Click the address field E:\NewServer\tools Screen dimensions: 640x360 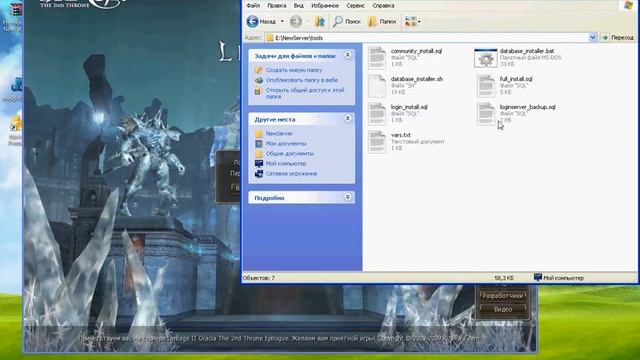coord(427,38)
